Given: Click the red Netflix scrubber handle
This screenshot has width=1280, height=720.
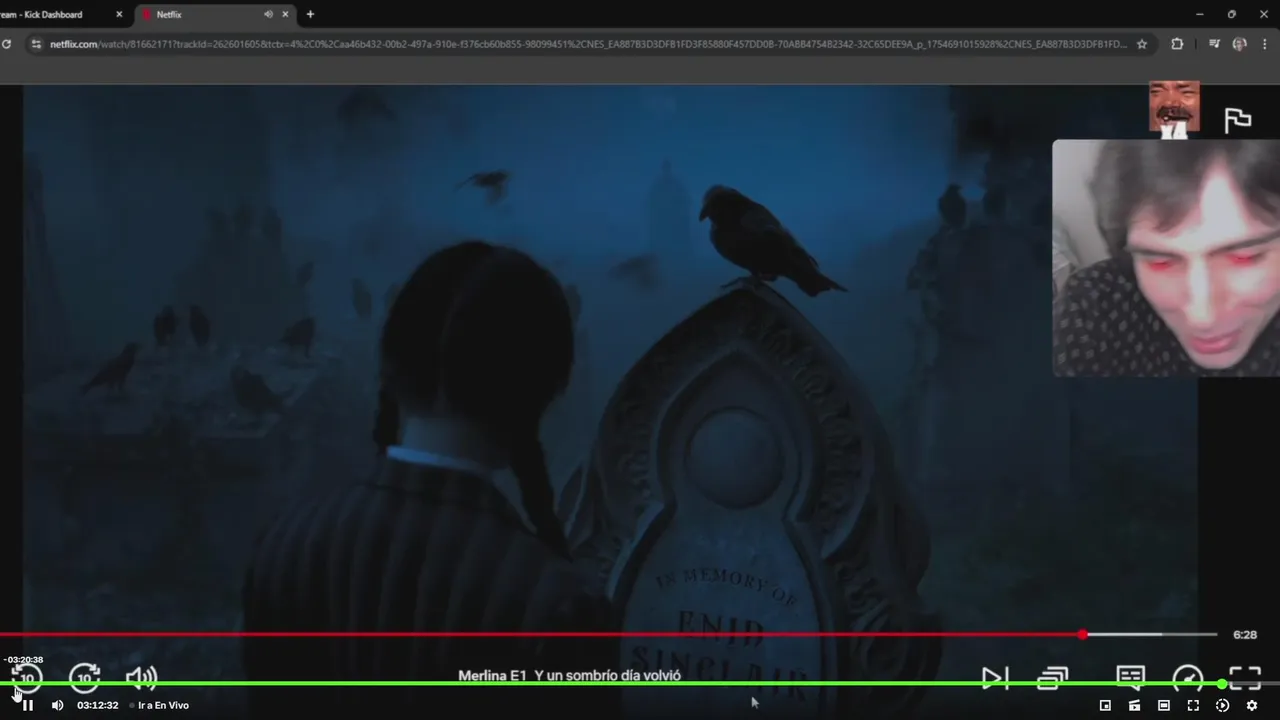Looking at the screenshot, I should 1083,634.
